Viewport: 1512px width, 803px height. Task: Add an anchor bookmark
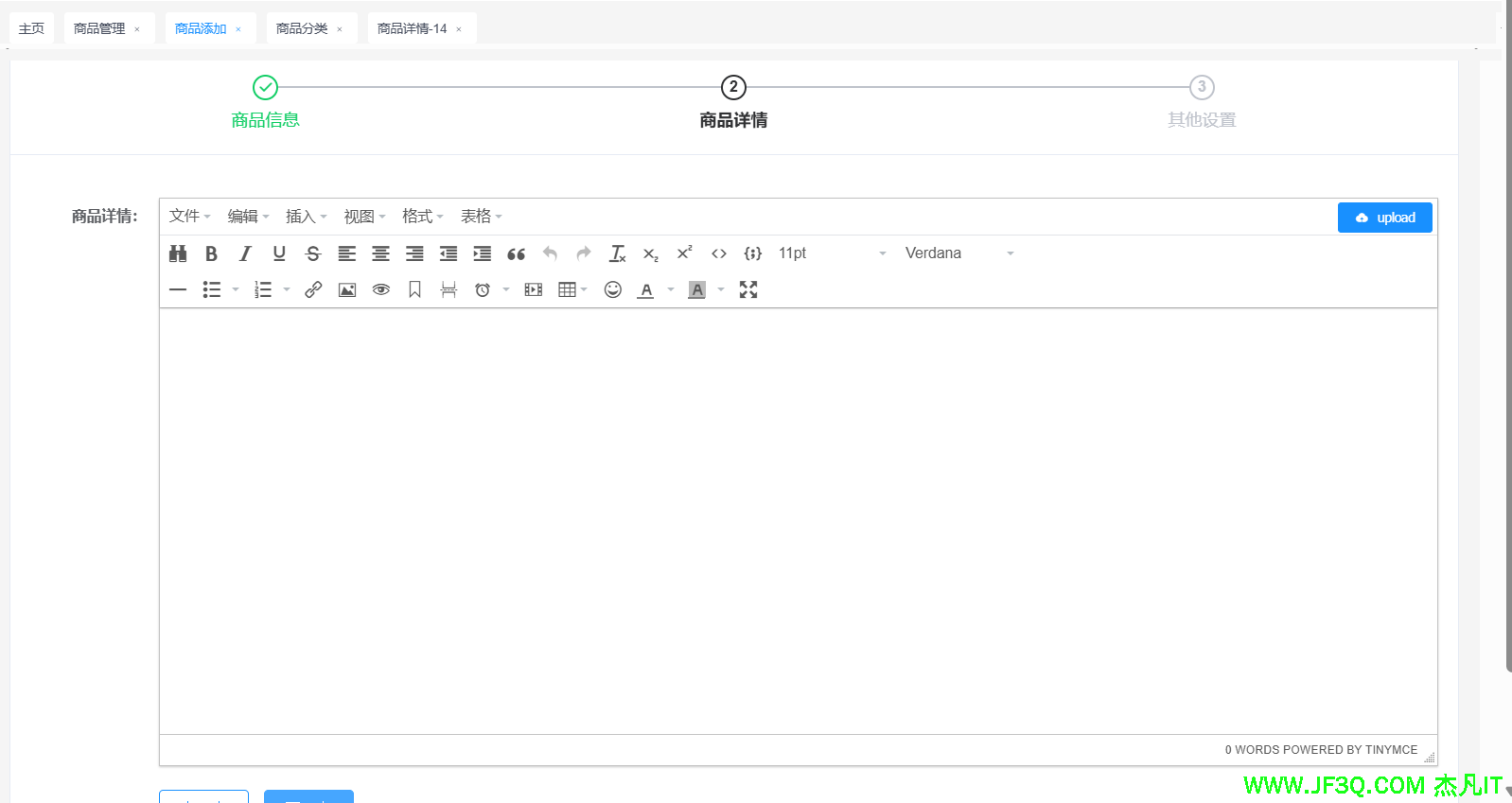414,290
